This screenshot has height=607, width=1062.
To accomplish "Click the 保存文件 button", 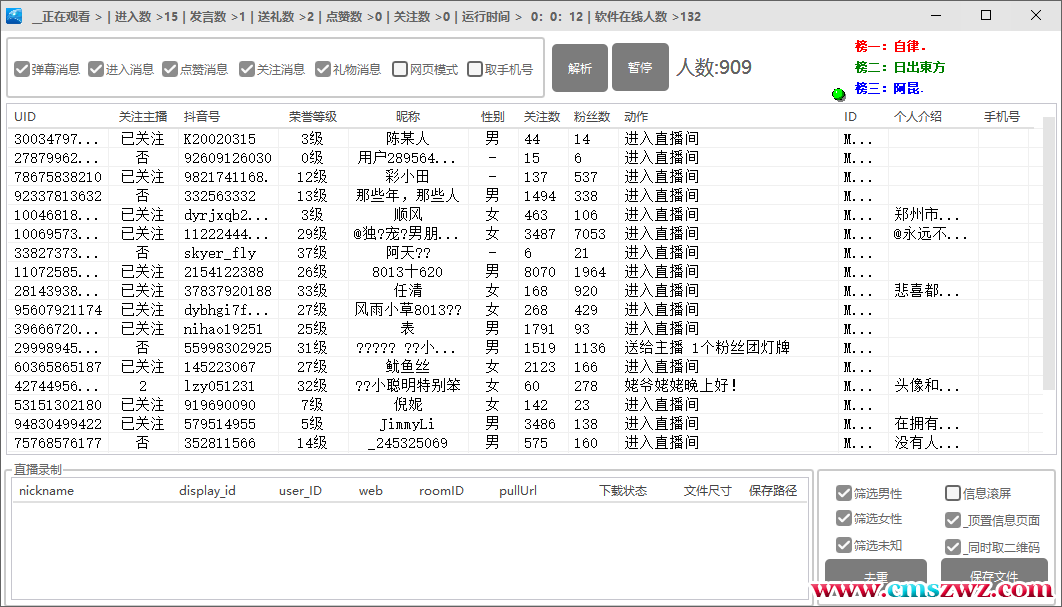I will [993, 576].
